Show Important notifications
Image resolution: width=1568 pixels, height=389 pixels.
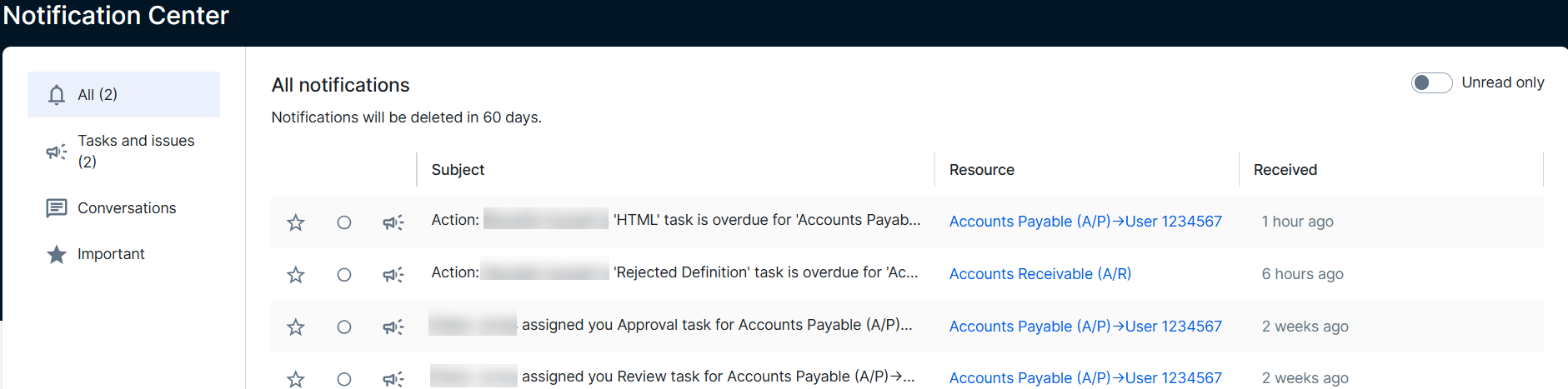coord(123,254)
